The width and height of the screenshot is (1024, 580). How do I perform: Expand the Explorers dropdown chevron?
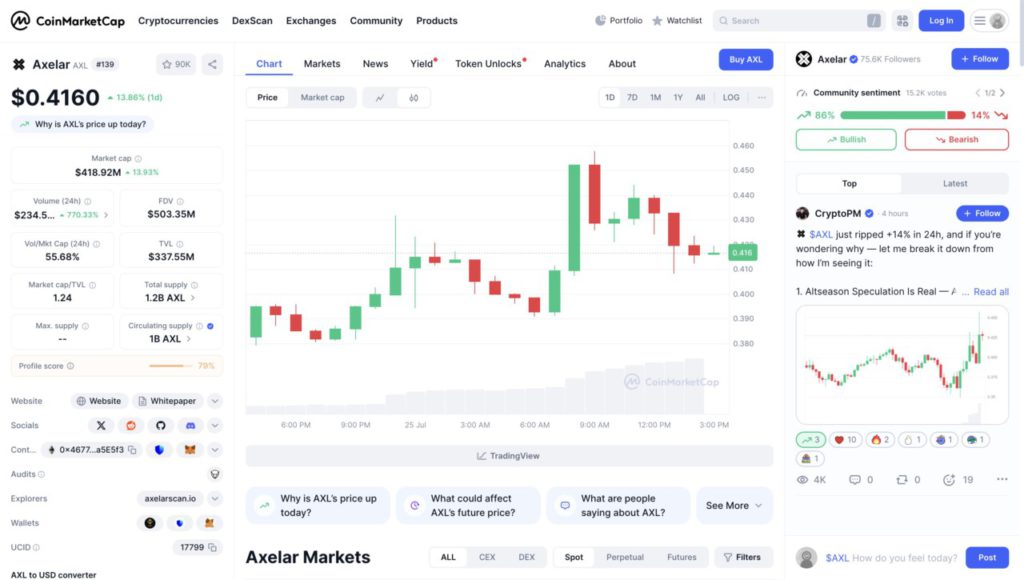pos(215,498)
